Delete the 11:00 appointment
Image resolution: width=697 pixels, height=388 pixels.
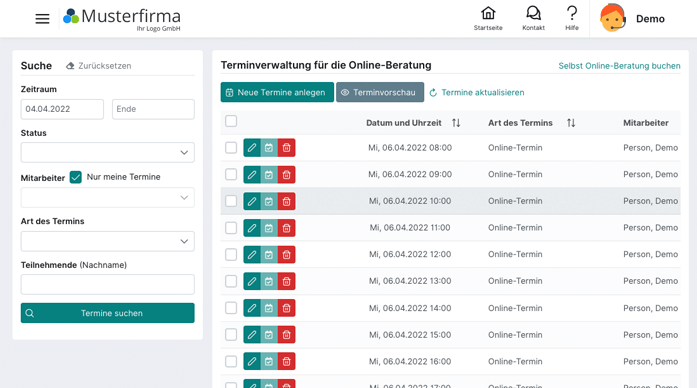tap(286, 228)
